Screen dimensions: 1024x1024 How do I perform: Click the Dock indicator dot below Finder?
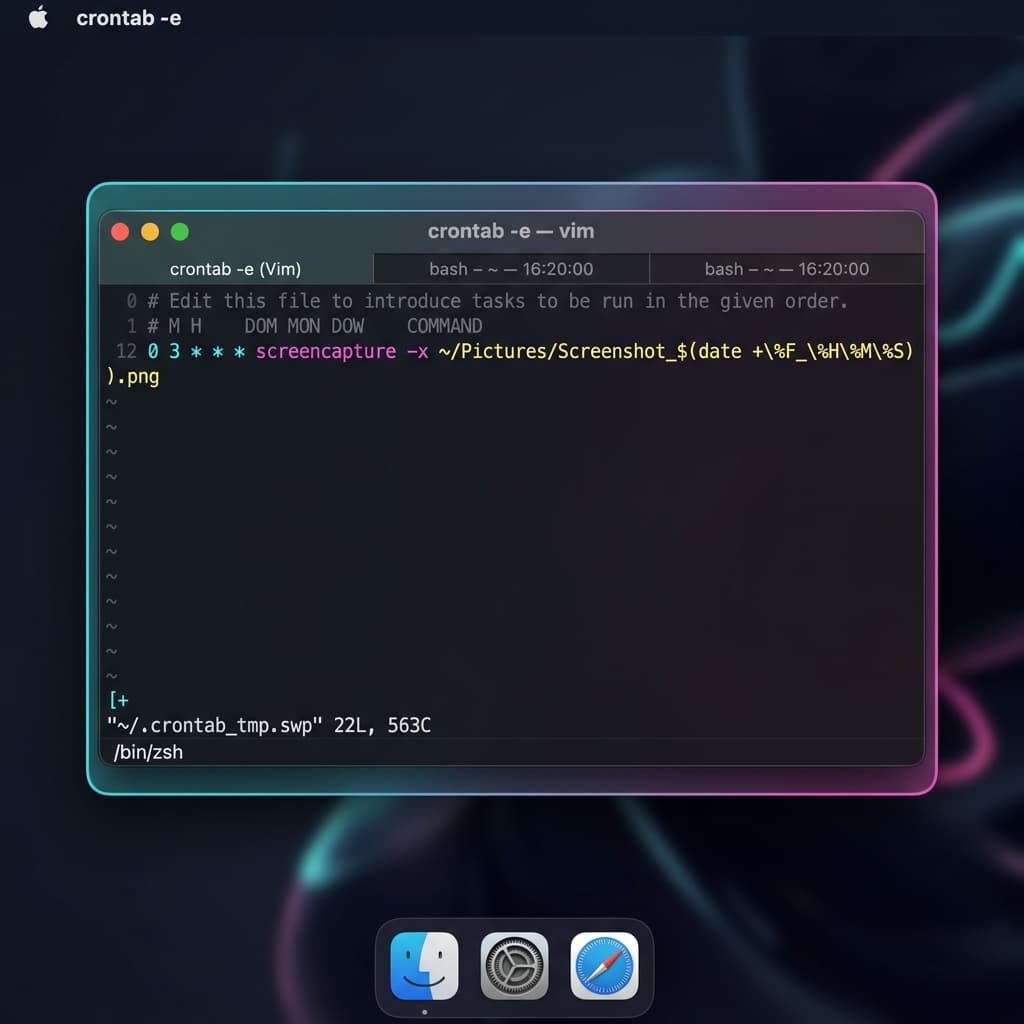point(422,1012)
